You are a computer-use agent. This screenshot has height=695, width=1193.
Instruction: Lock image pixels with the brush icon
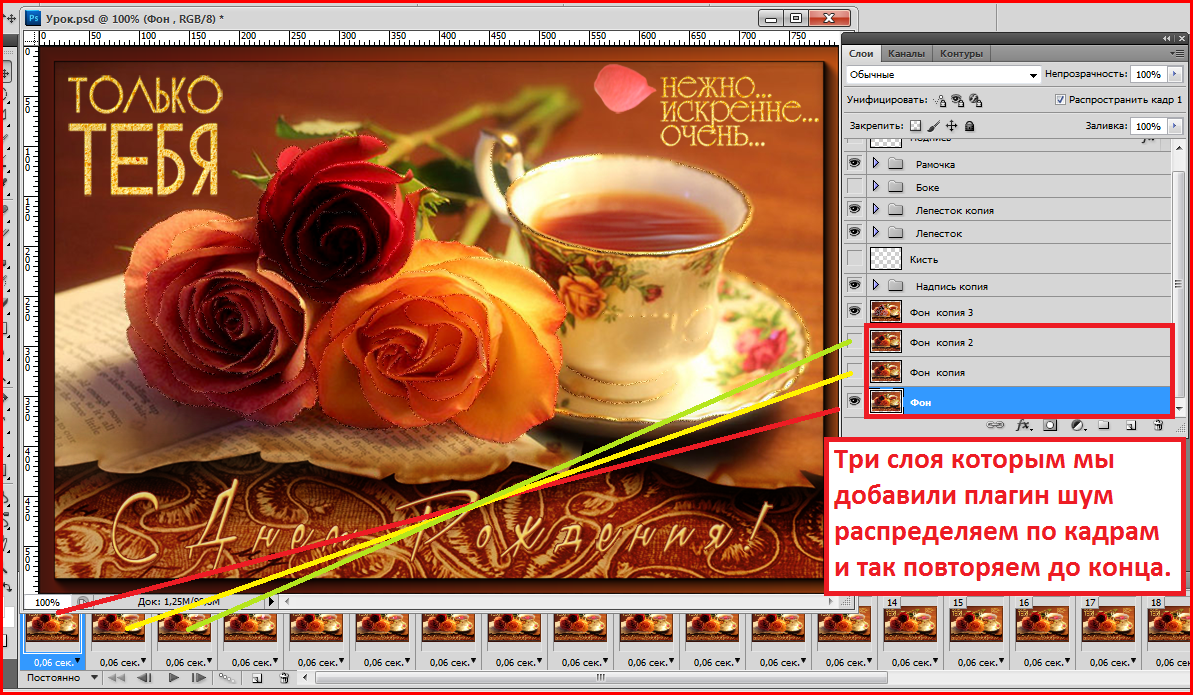tap(934, 126)
